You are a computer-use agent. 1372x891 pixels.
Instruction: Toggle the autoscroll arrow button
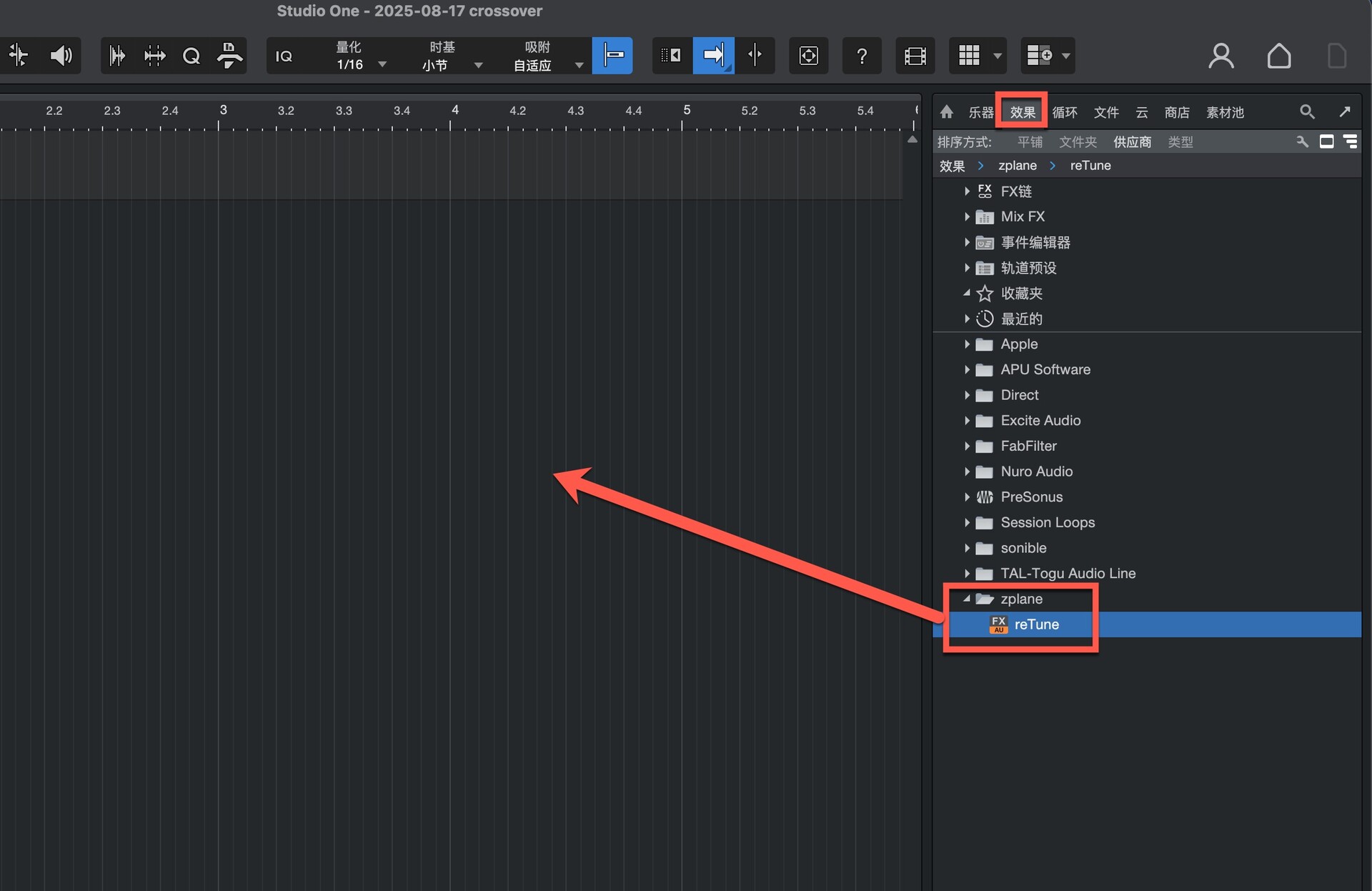pyautogui.click(x=713, y=55)
